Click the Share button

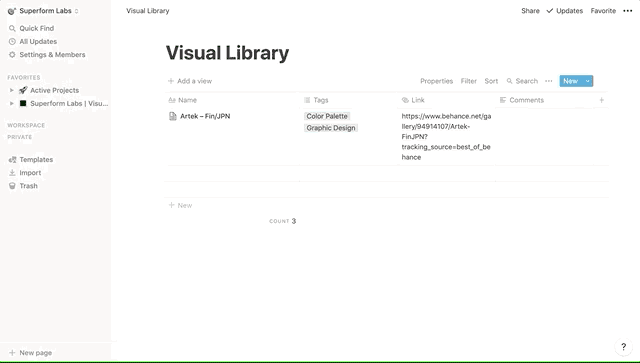[x=530, y=11]
